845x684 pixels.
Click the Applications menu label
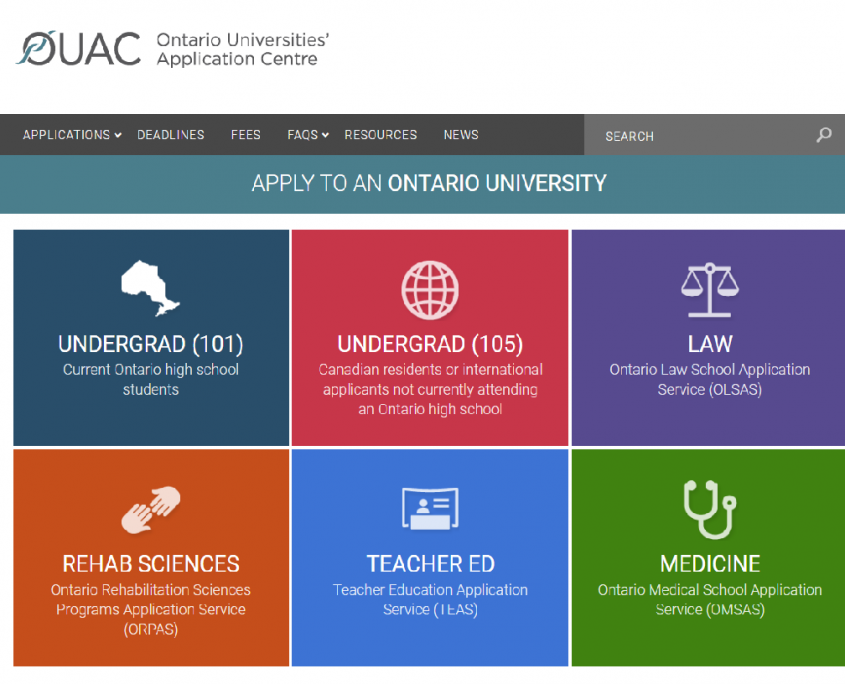click(x=66, y=135)
